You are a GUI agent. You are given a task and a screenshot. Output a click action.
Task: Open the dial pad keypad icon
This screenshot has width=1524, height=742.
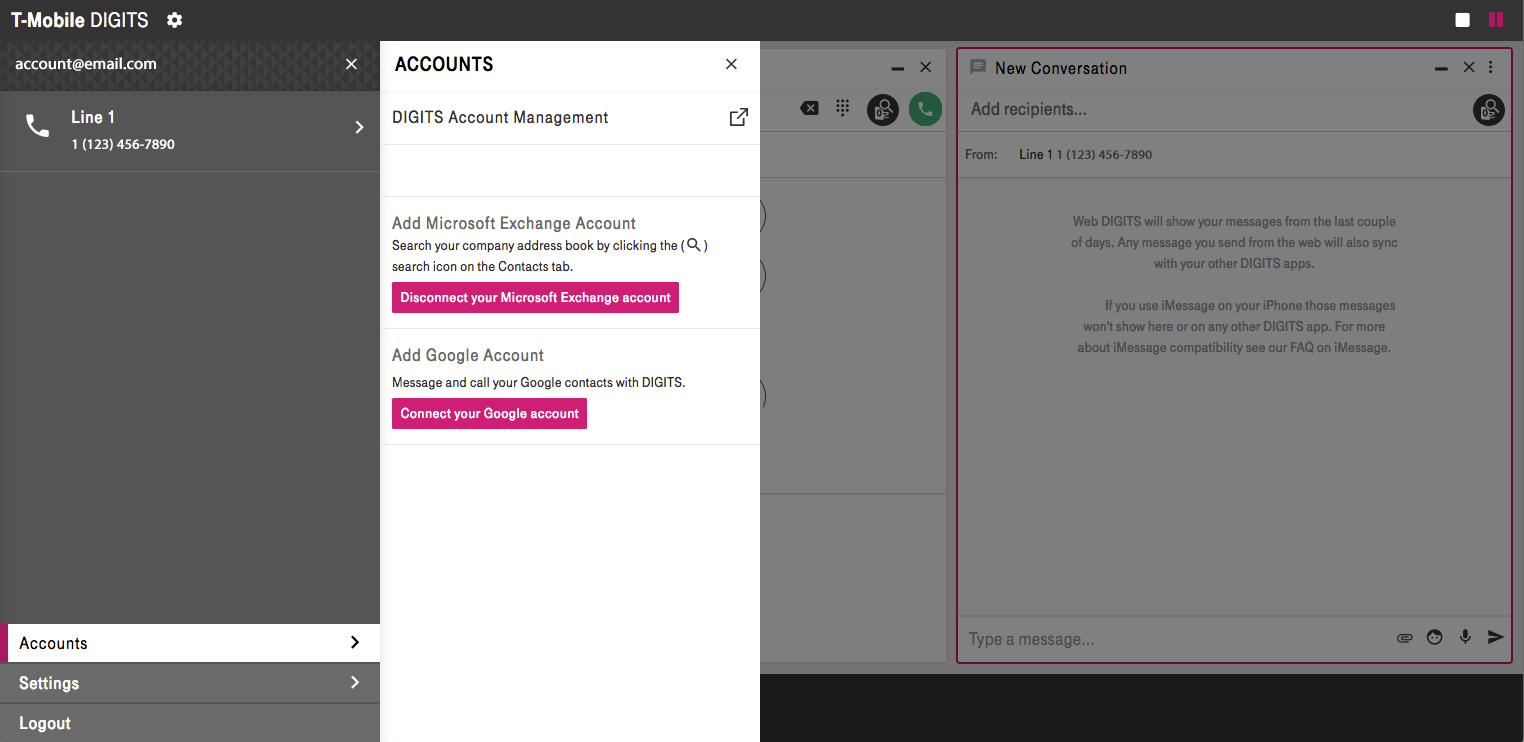(x=843, y=108)
